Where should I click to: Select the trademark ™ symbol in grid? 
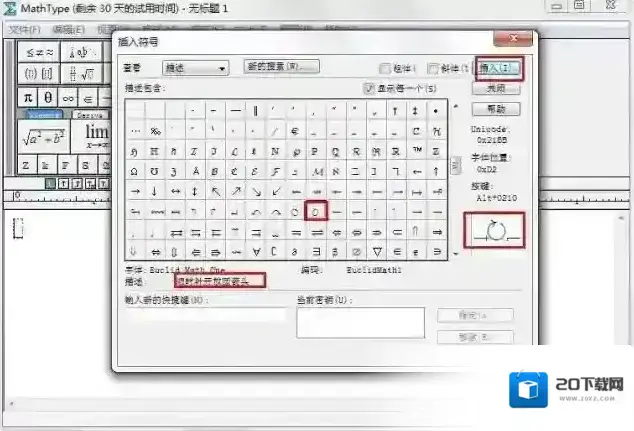(416, 151)
